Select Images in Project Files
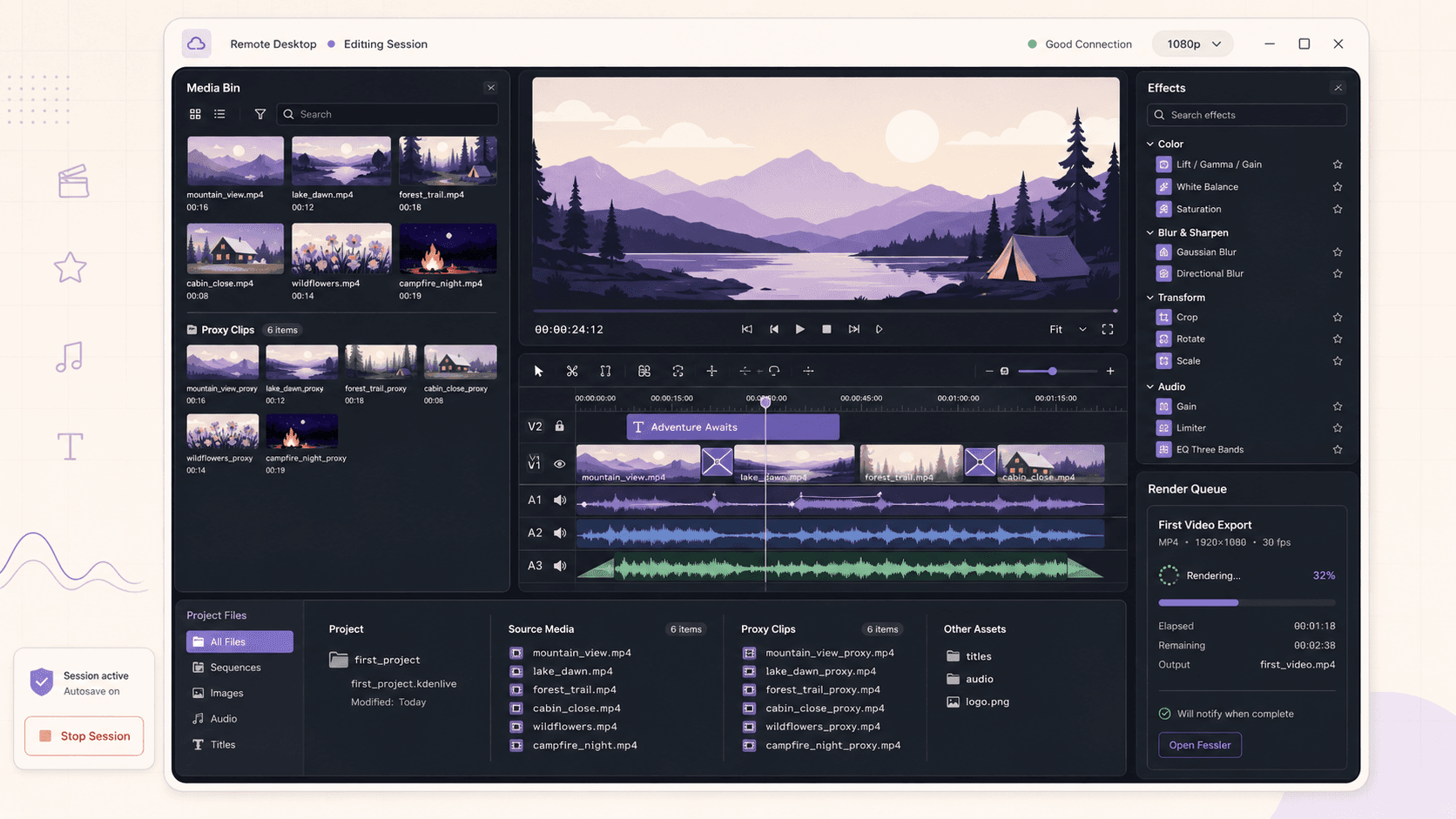Screen dimensions: 1456x819 pyautogui.click(x=218, y=693)
